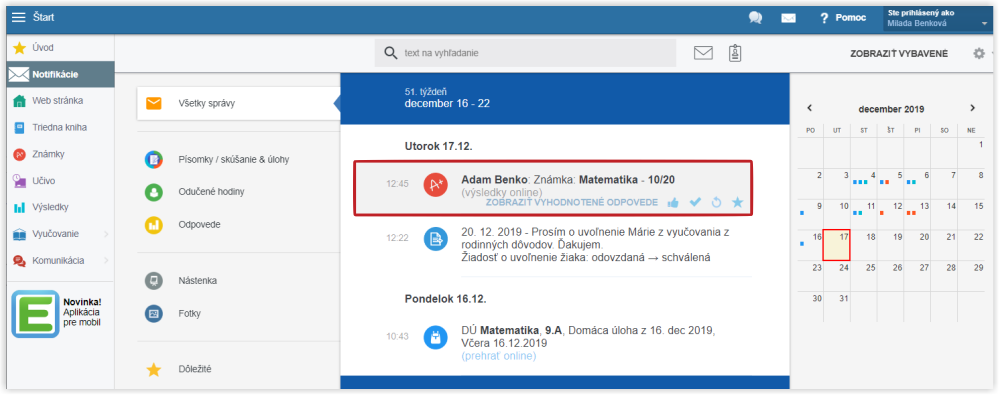Open the red A+ grade icon
This screenshot has width=999, height=395.
pos(436,185)
